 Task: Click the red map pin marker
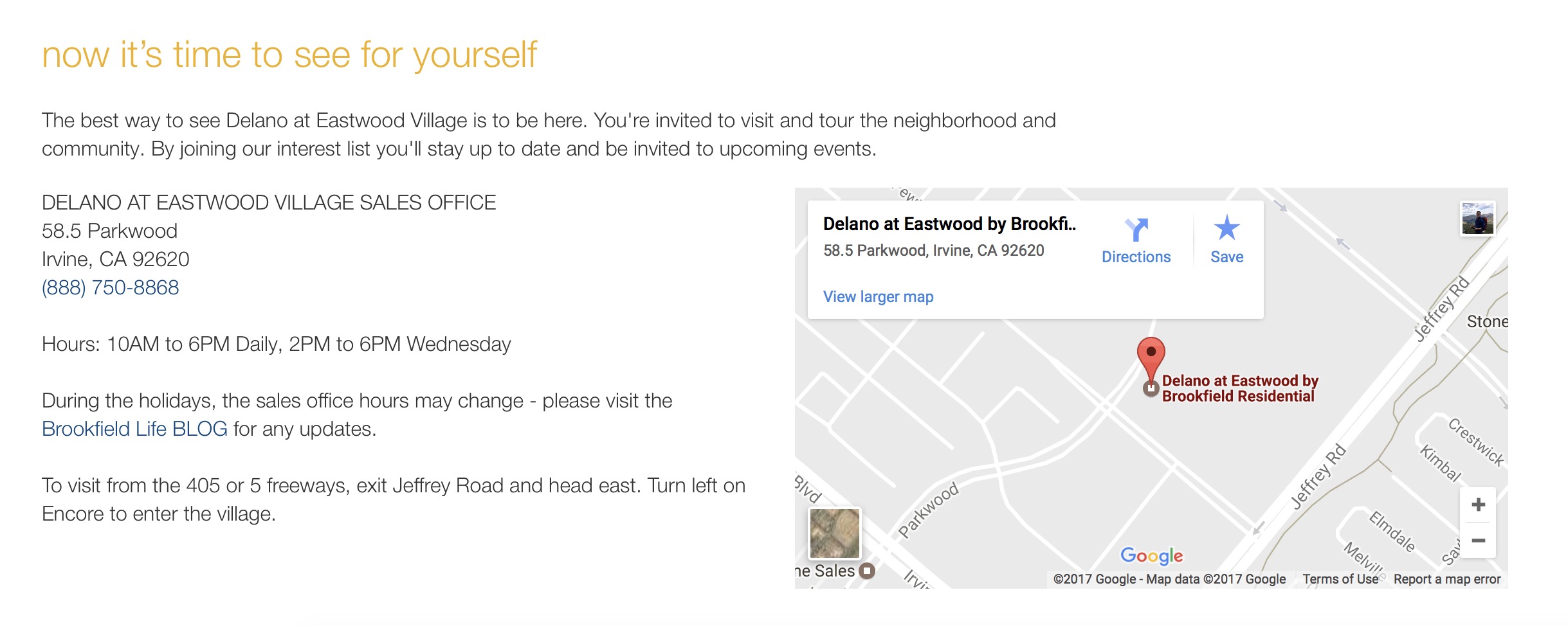coord(1151,357)
